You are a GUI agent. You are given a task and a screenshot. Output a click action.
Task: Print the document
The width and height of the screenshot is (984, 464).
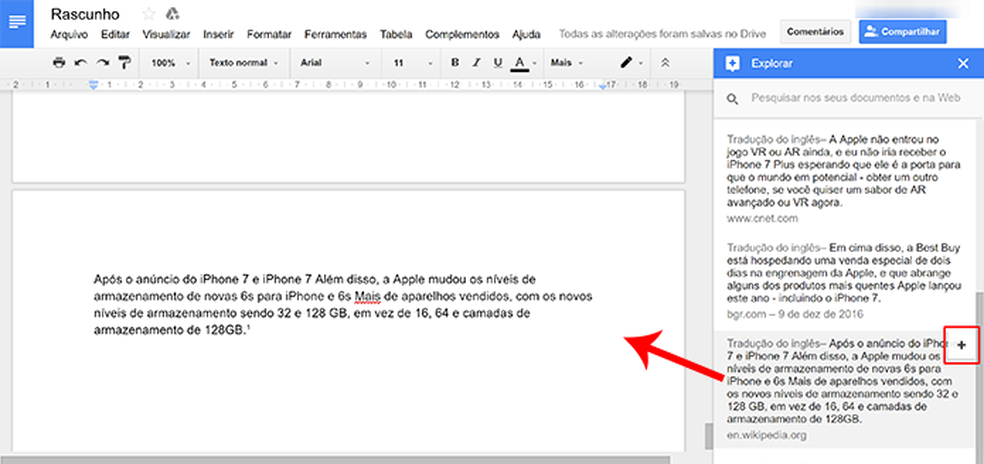59,63
